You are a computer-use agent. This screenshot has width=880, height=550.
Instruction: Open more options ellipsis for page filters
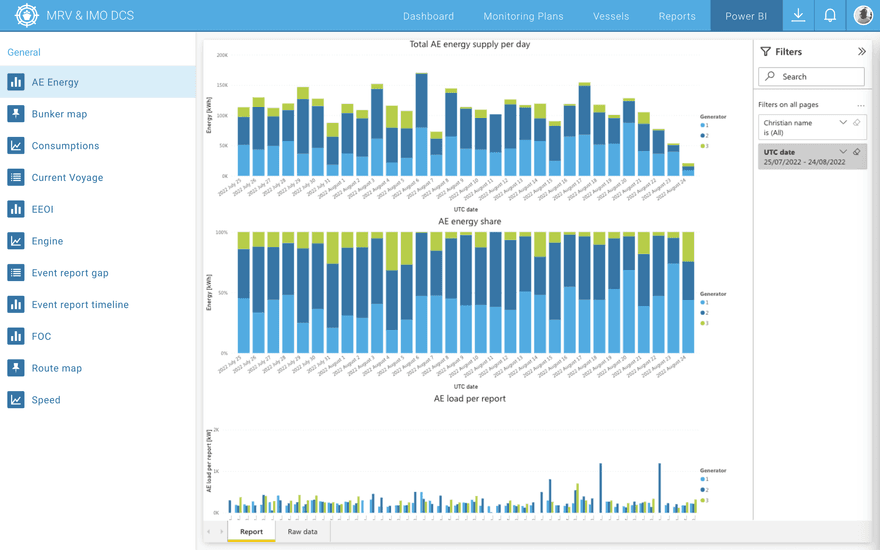[860, 105]
